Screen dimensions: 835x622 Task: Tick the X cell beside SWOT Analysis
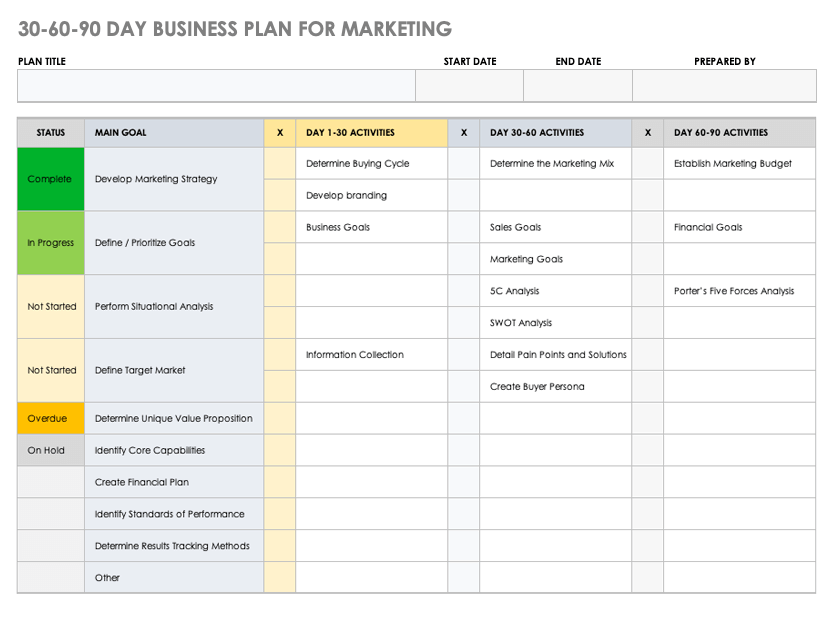[x=464, y=323]
